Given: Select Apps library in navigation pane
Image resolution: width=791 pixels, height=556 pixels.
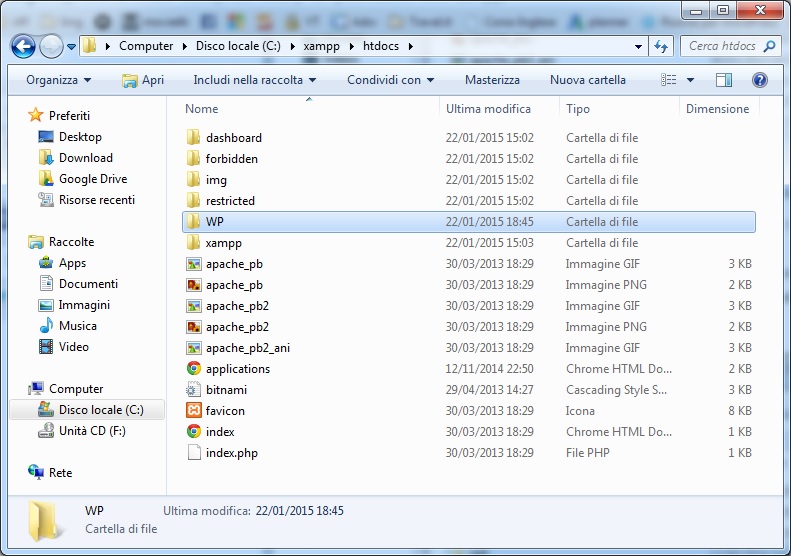Looking at the screenshot, I should (x=62, y=263).
